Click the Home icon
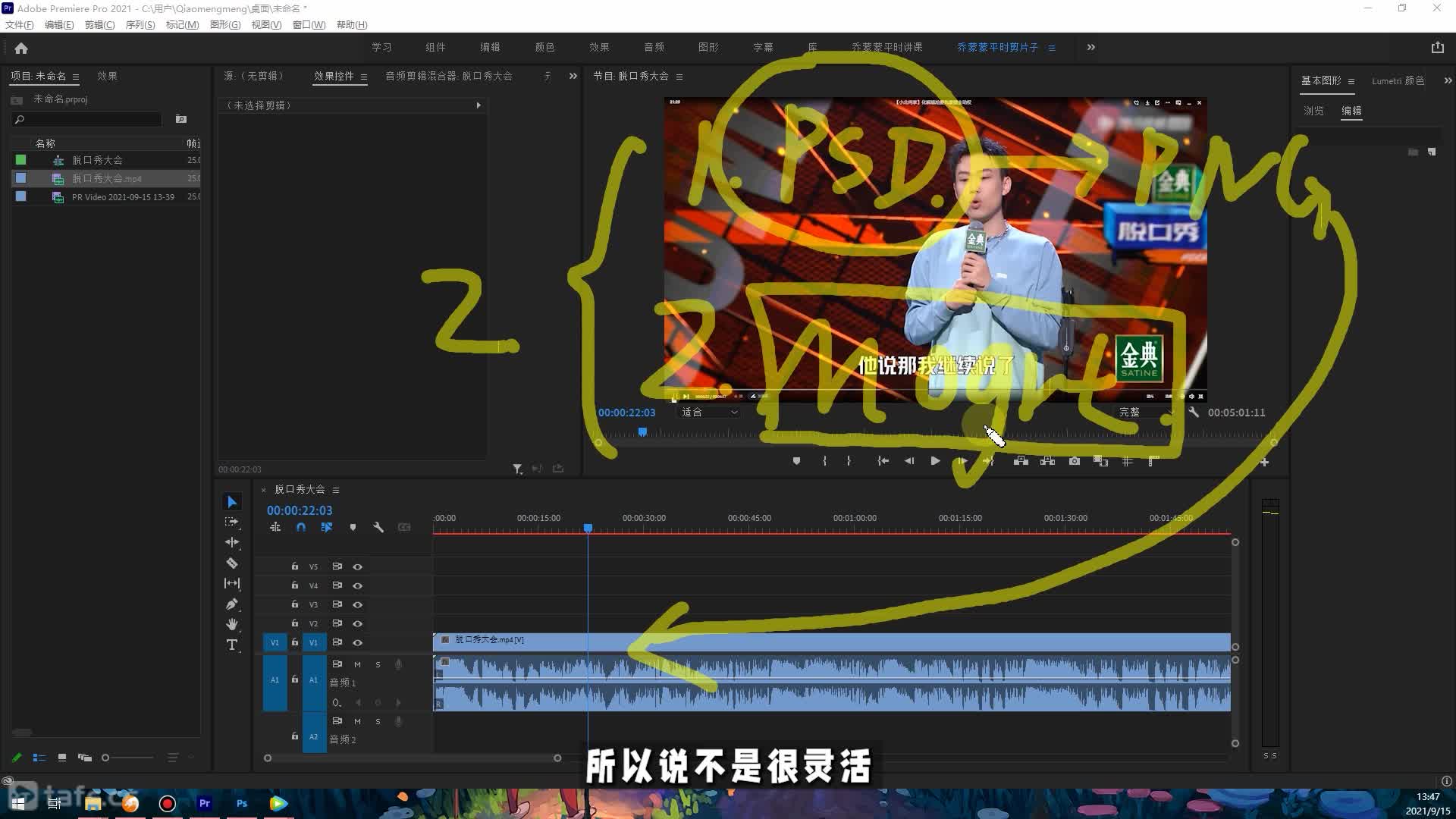1456x819 pixels. [x=21, y=48]
